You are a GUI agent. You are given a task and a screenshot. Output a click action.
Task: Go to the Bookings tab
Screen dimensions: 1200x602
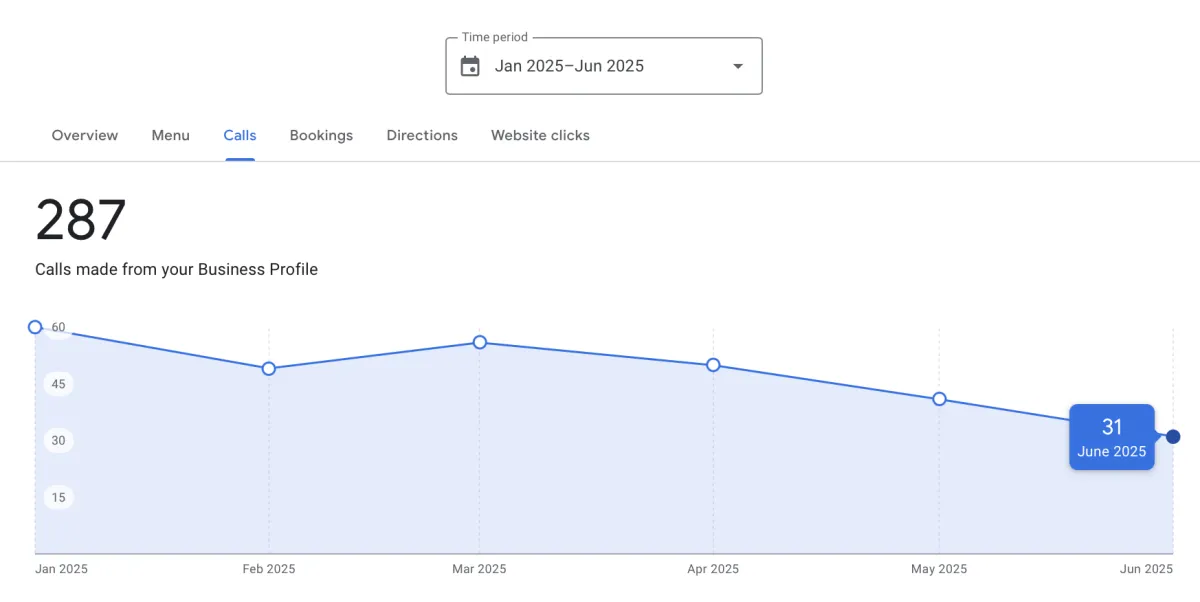[x=321, y=135]
